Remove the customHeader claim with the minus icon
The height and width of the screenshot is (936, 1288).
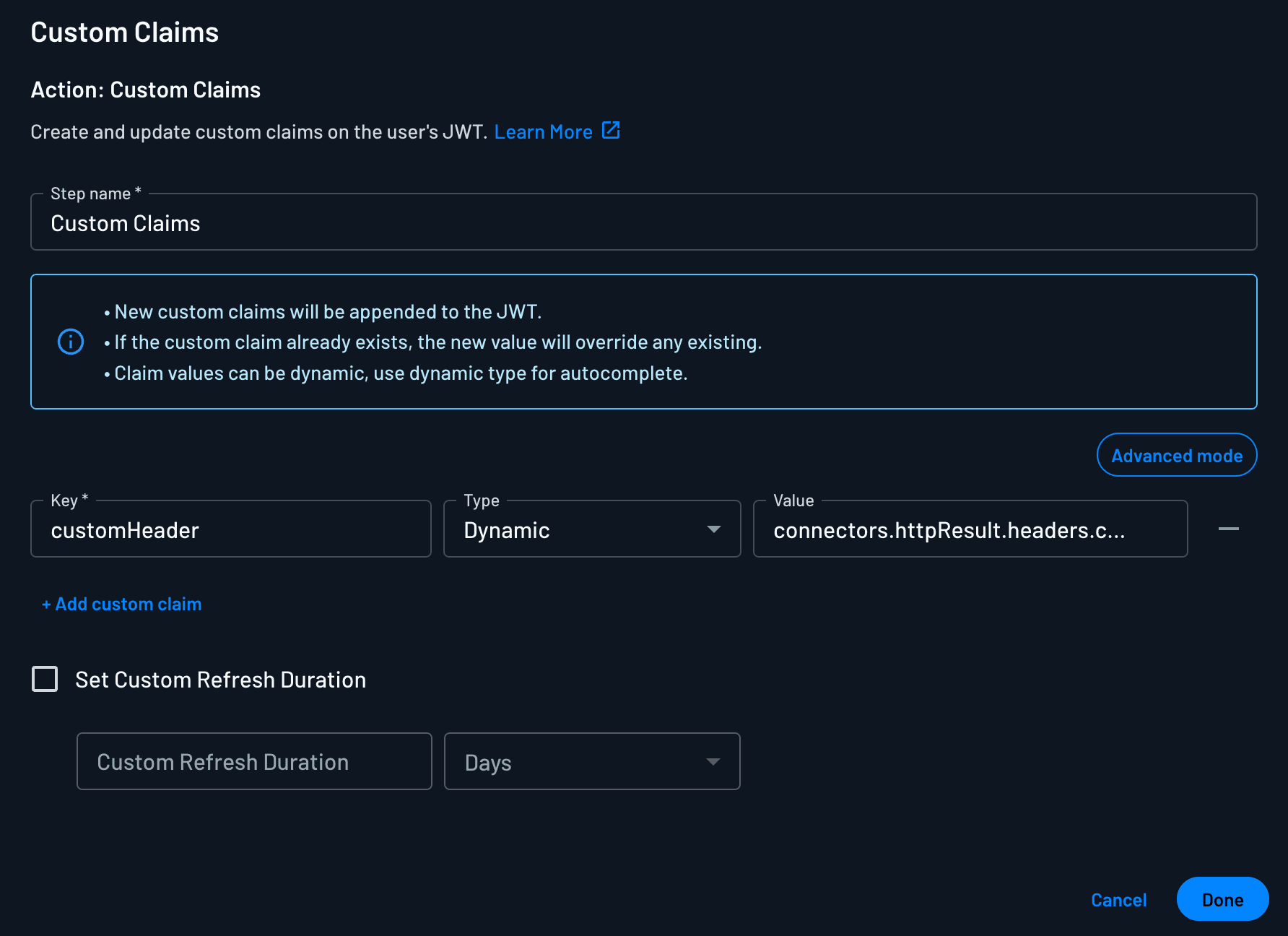(x=1230, y=529)
